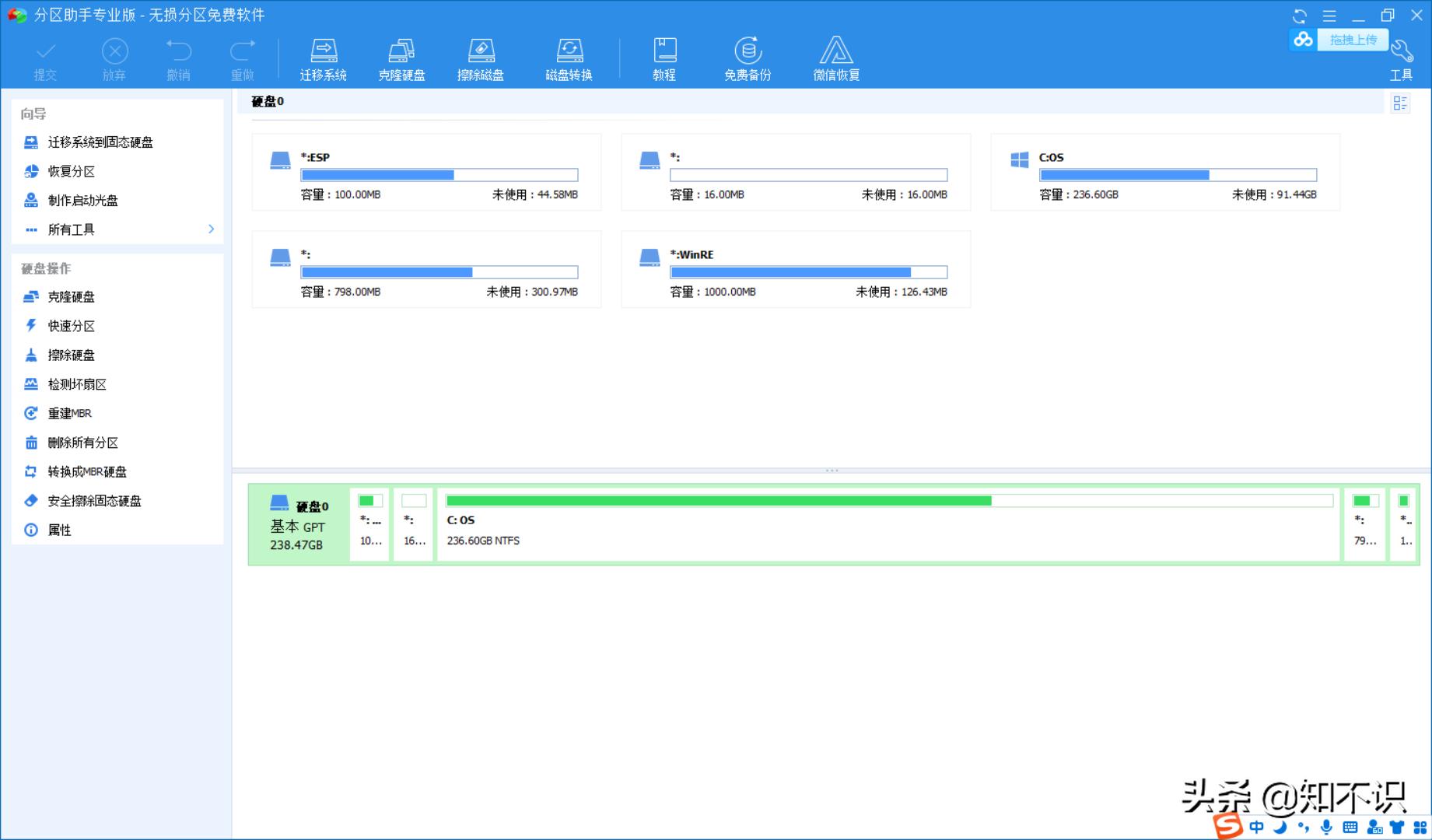The height and width of the screenshot is (840, 1432).
Task: Click the 所有工具 three-dots icon
Action: click(x=31, y=229)
